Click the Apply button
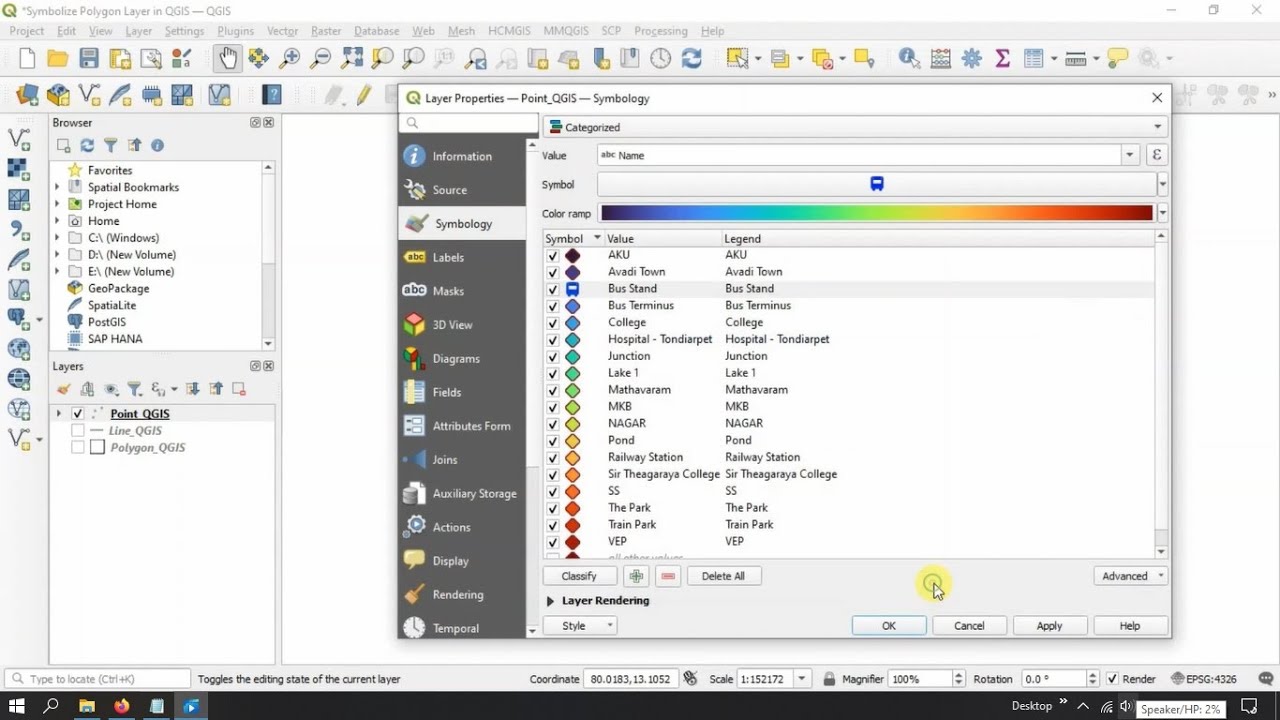Viewport: 1280px width, 720px height. pos(1049,626)
